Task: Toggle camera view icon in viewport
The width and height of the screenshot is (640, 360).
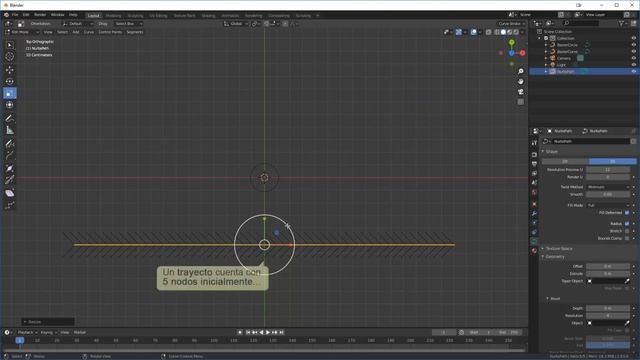Action: click(521, 92)
